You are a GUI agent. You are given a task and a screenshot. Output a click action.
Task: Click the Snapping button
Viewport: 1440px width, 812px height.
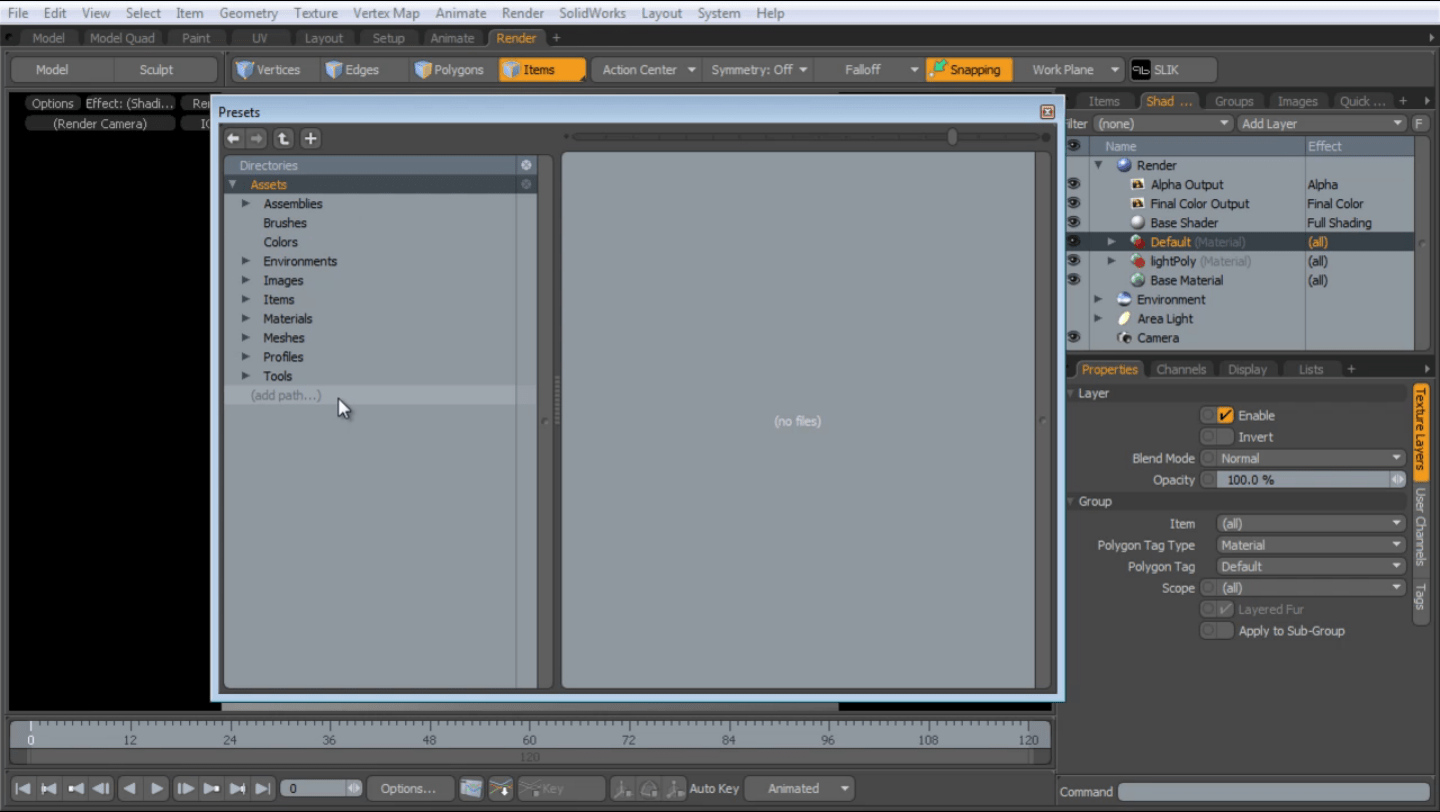pos(968,70)
